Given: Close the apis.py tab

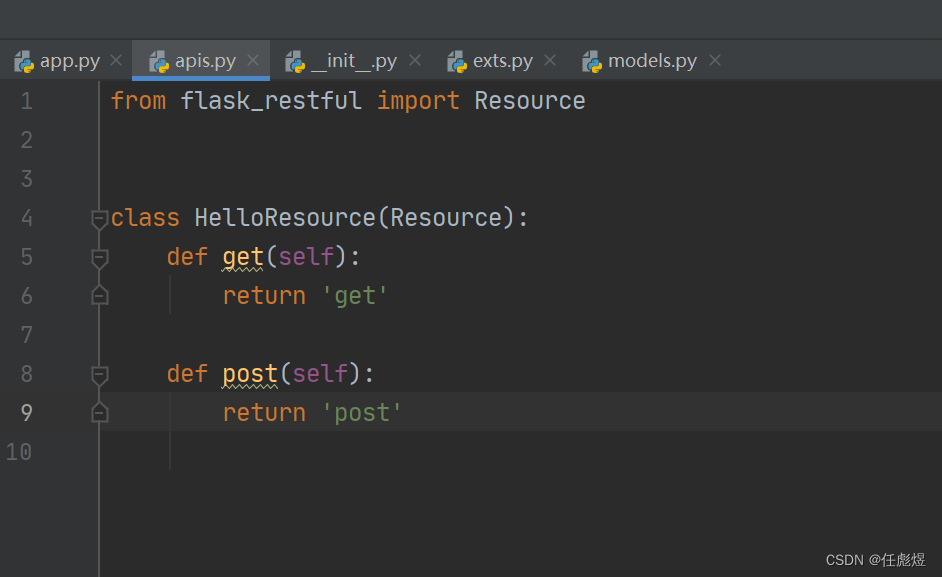Looking at the screenshot, I should tap(253, 60).
